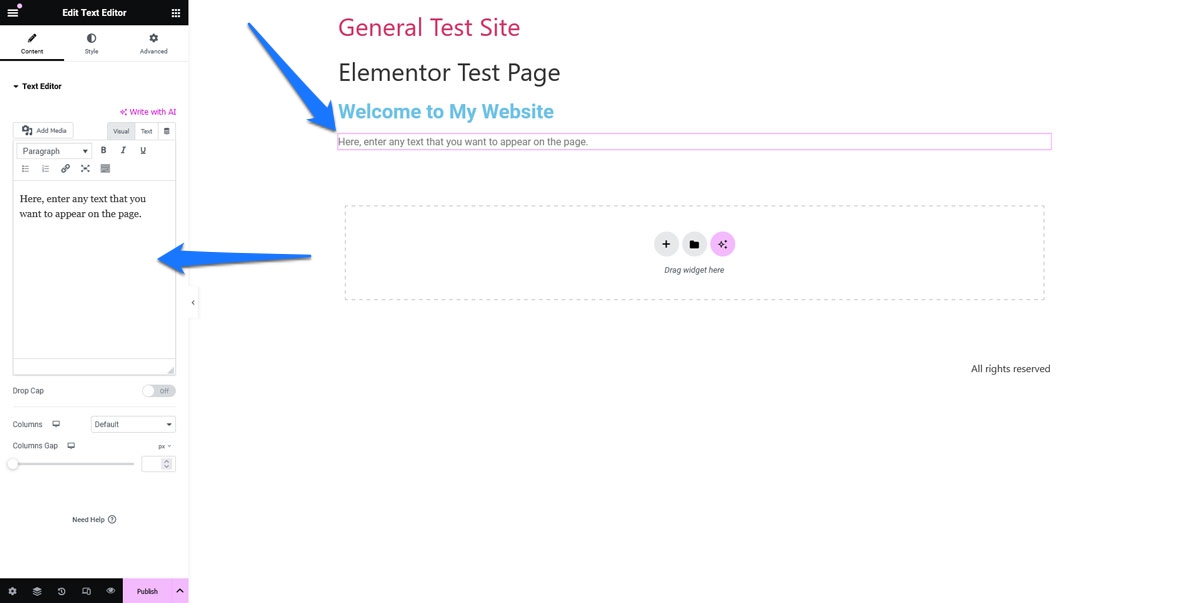The height and width of the screenshot is (603, 1200).
Task: Toggle the Drop Cap switch
Action: [158, 391]
